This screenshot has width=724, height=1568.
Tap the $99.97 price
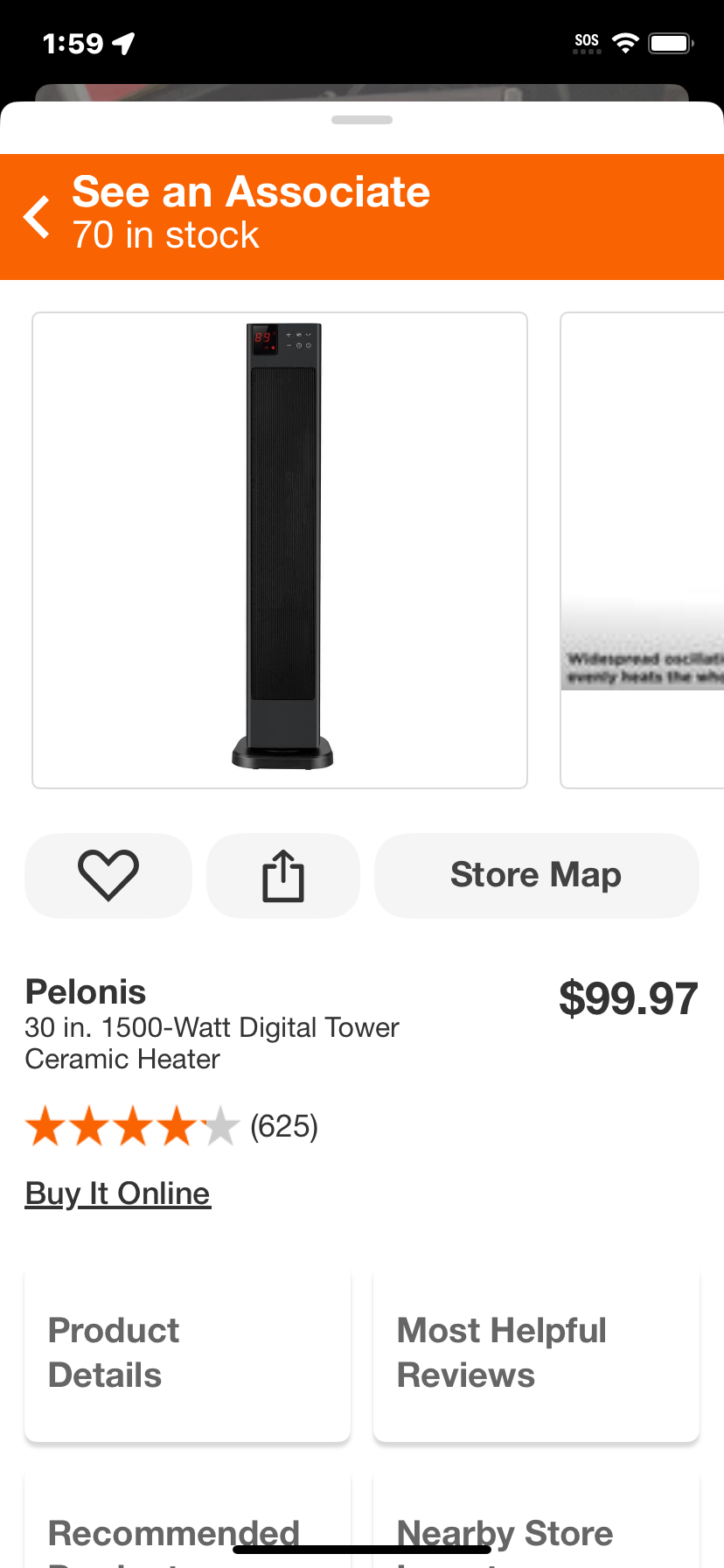tap(629, 998)
